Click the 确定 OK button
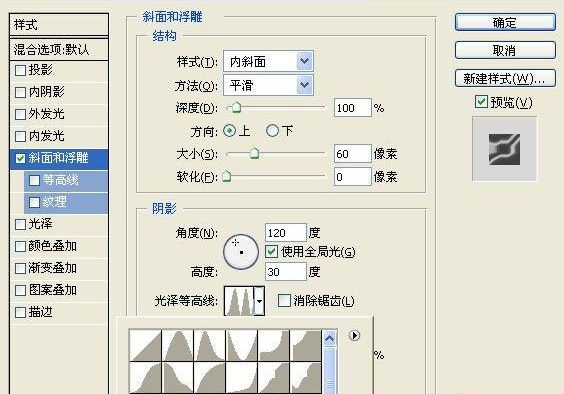Image resolution: width=564 pixels, height=394 pixels. (x=505, y=23)
